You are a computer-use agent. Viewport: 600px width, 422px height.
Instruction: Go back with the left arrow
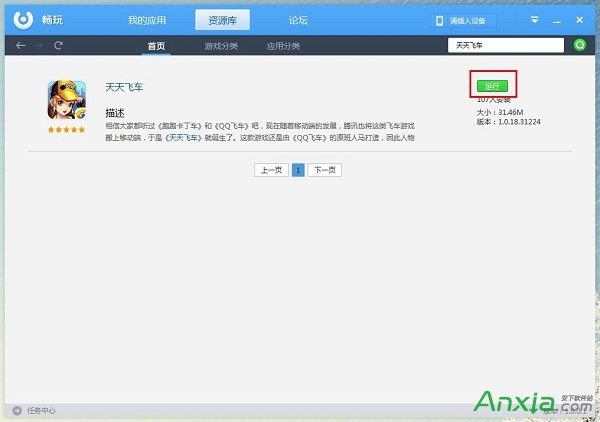point(21,46)
